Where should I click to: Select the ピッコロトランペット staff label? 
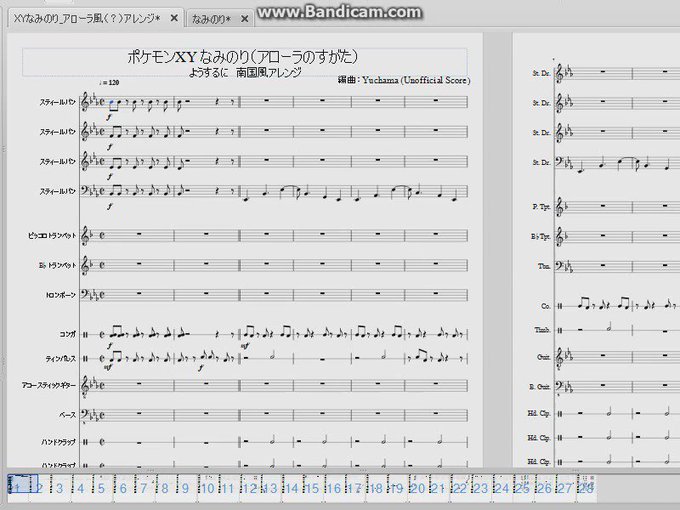tap(52, 235)
